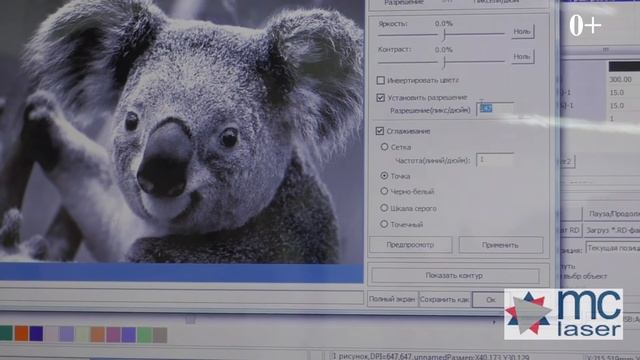The width and height of the screenshot is (640, 360).
Task: Select the Точечный radio option
Action: tap(384, 224)
